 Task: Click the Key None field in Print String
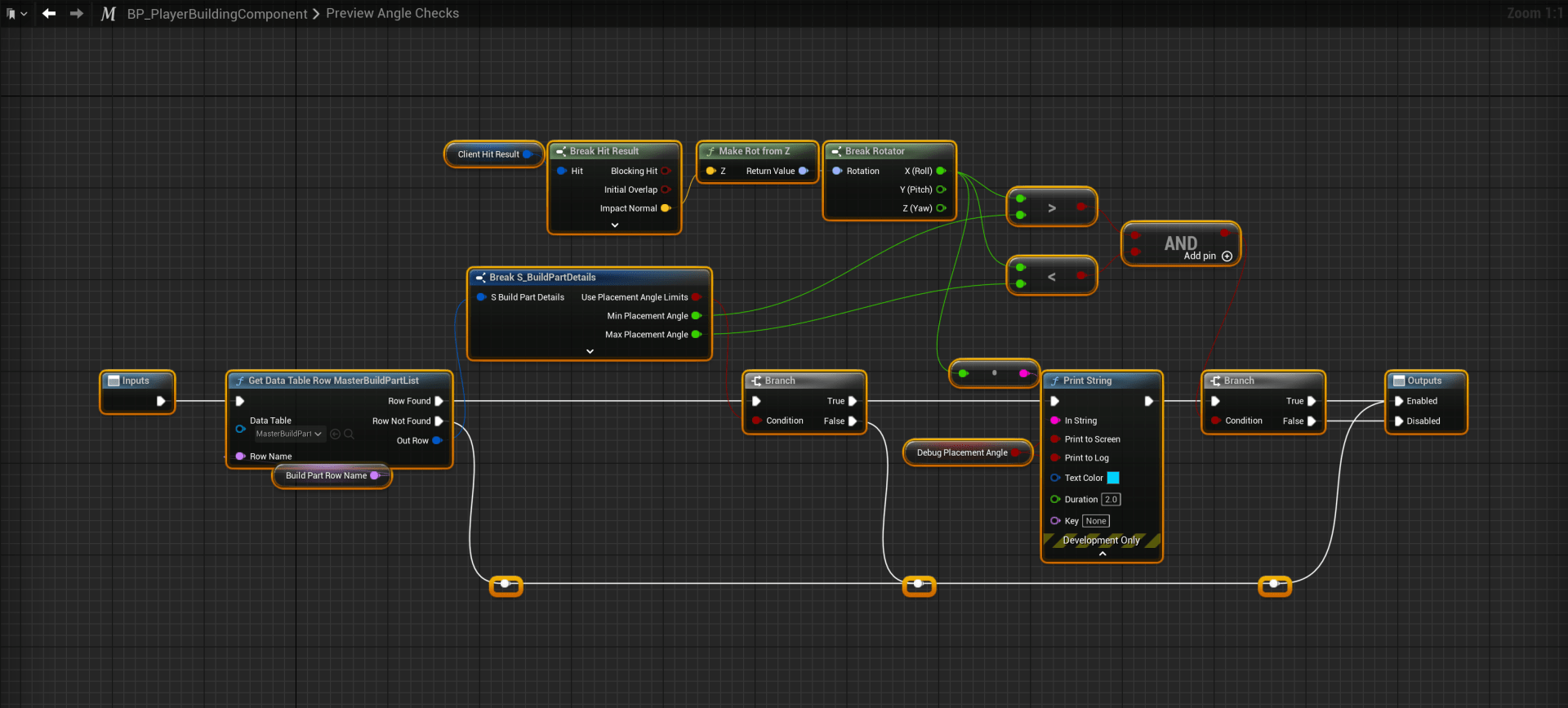pyautogui.click(x=1095, y=521)
